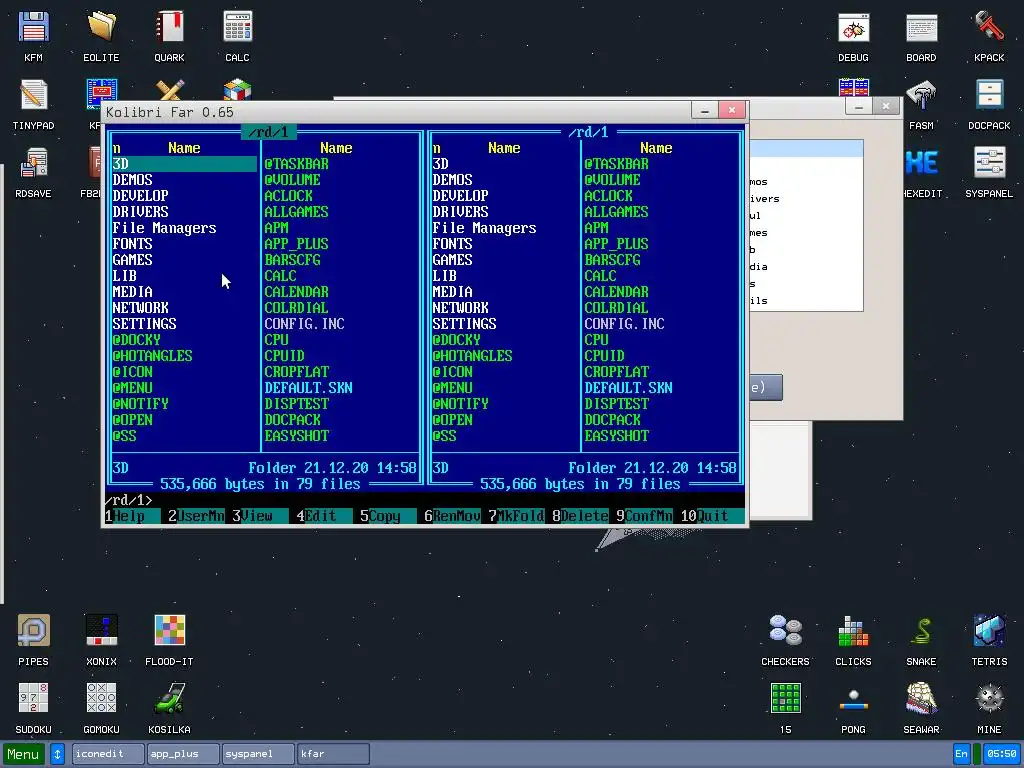This screenshot has height=768, width=1024.
Task: Click 4 Edit function key
Action: (x=324, y=516)
